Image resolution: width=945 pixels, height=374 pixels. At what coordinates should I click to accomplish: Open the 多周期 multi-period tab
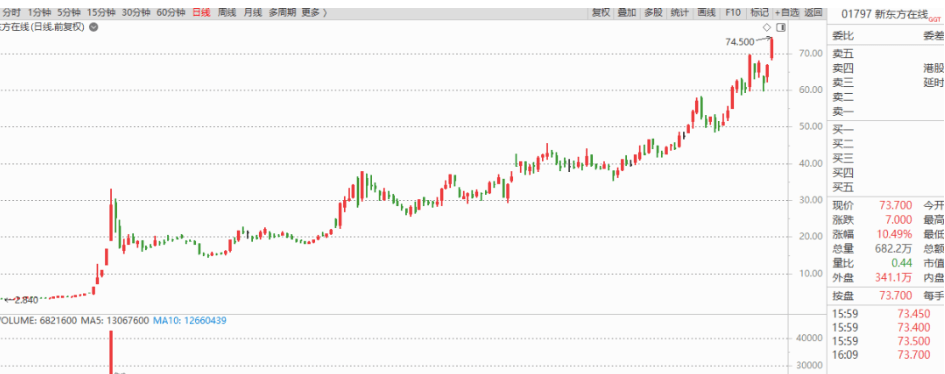point(282,12)
